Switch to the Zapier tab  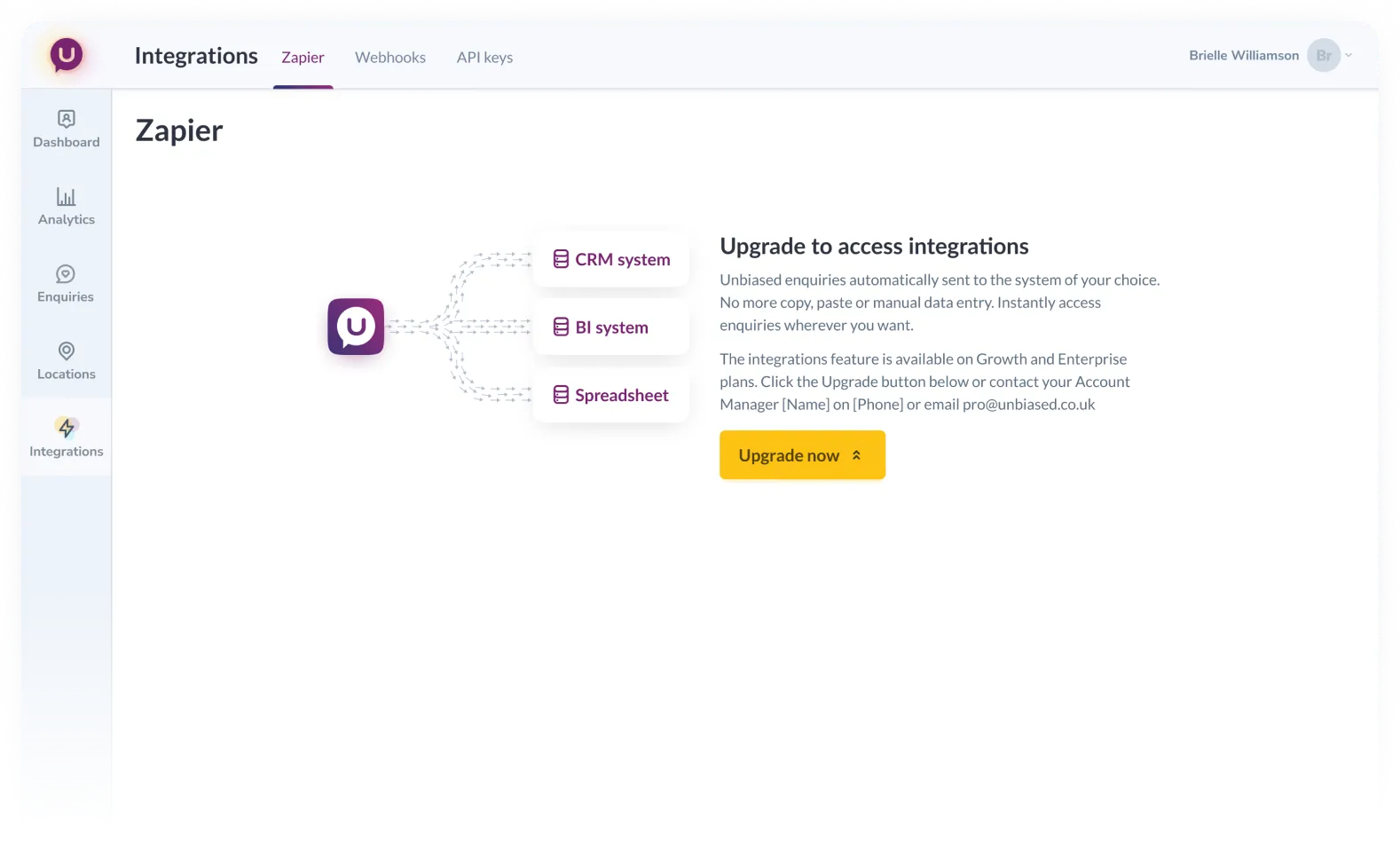coord(303,58)
